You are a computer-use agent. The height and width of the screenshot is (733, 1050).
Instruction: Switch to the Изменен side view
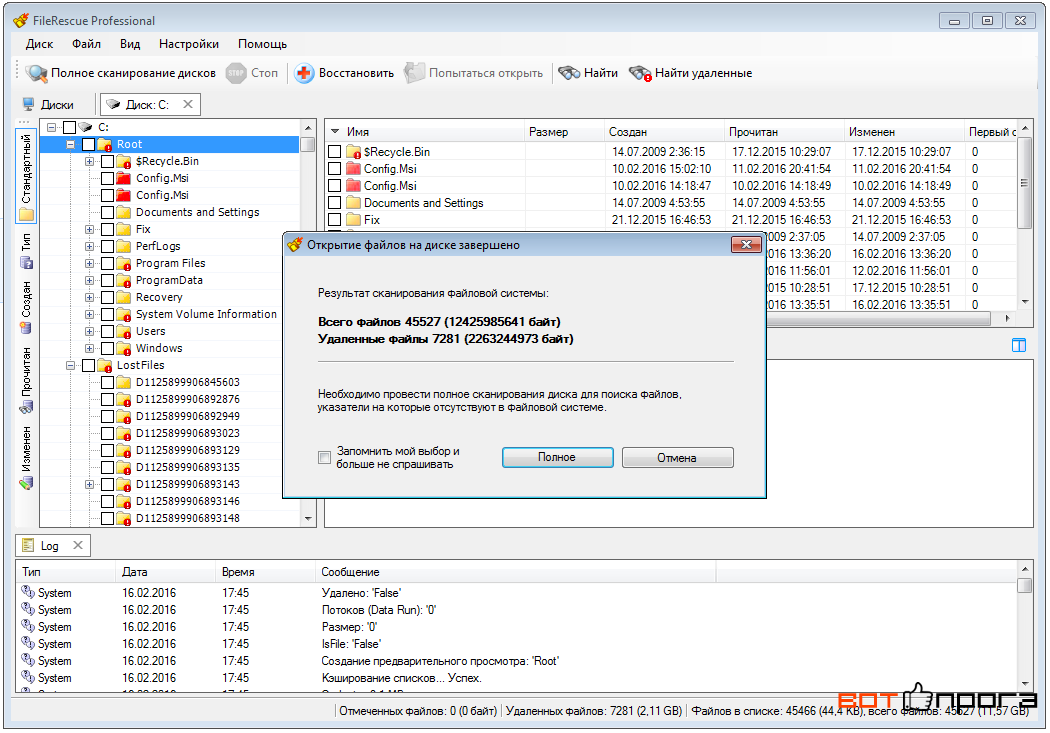coord(26,457)
